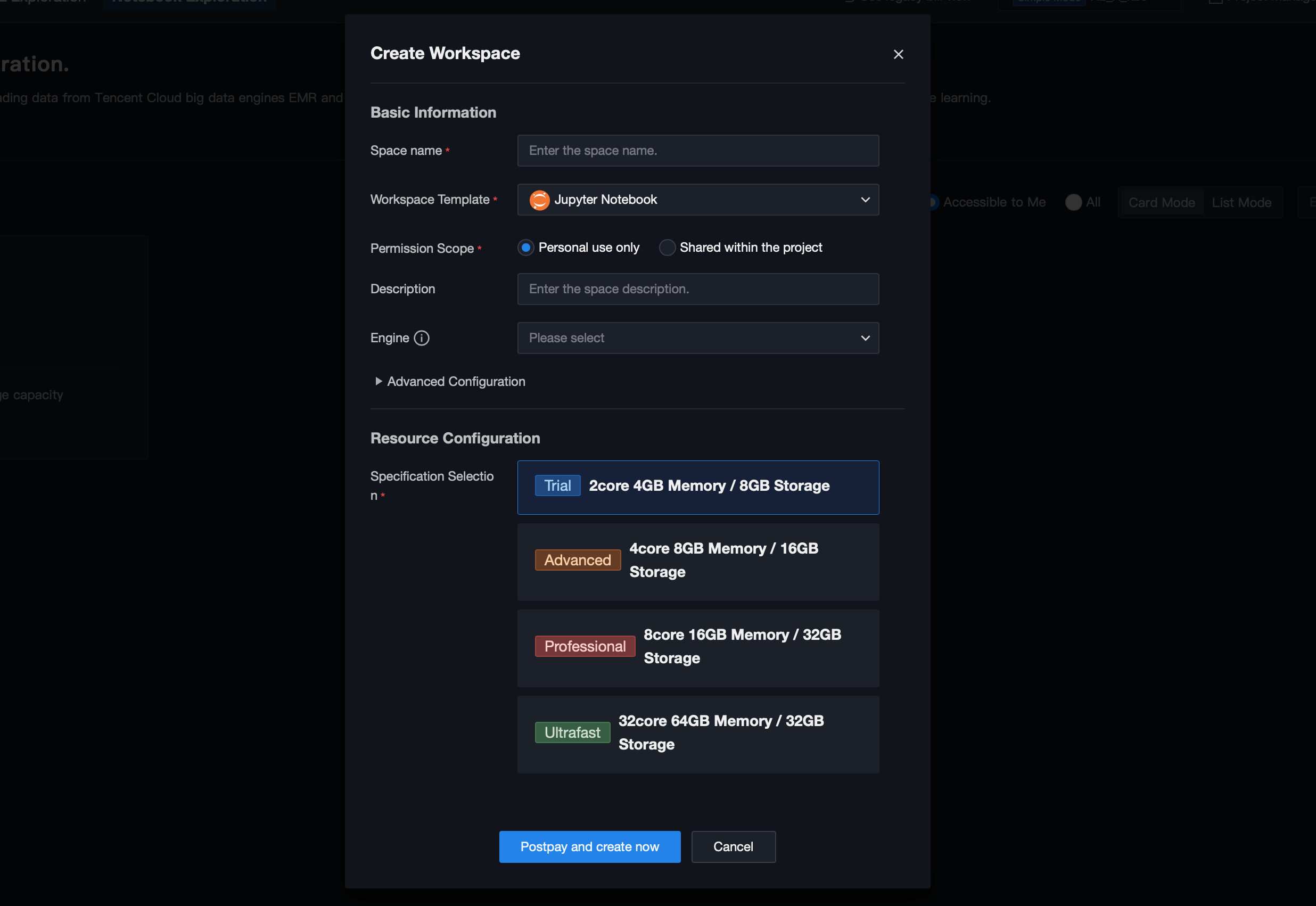Expand Advanced Configuration section
The image size is (1316, 906).
click(x=448, y=382)
